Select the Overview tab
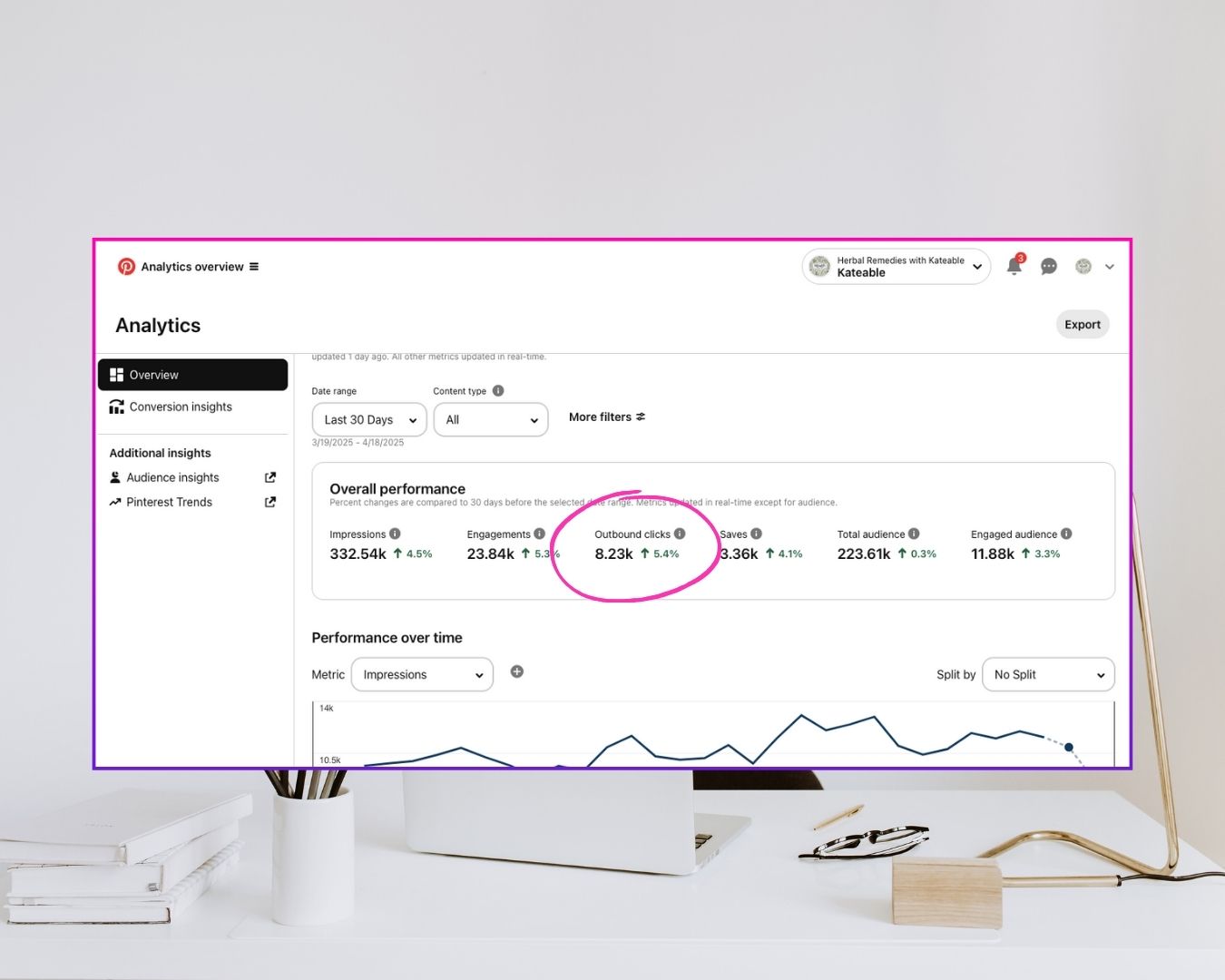Screen dimensions: 1225x980 152,374
